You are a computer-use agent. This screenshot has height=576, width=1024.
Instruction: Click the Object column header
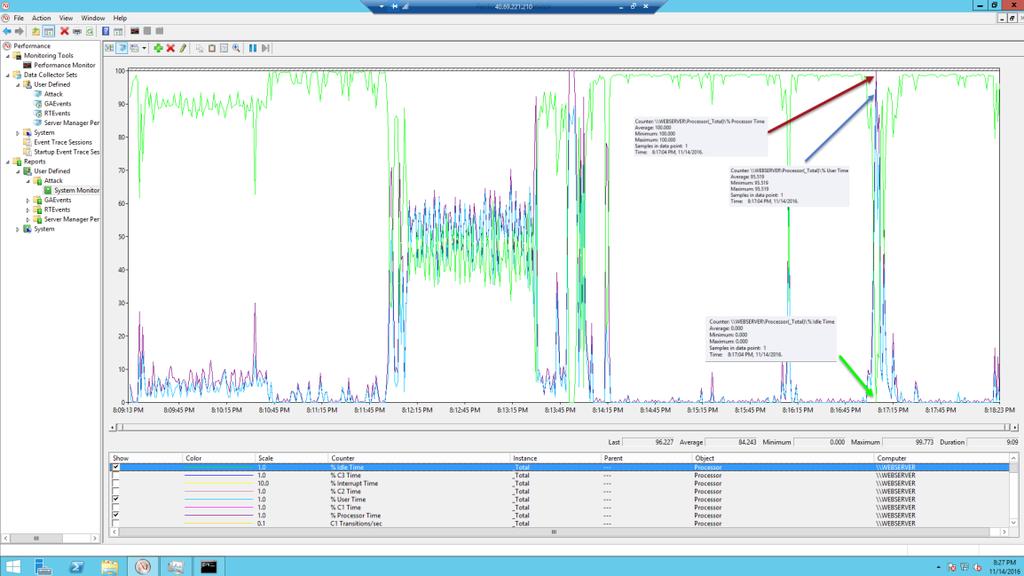(x=782, y=458)
